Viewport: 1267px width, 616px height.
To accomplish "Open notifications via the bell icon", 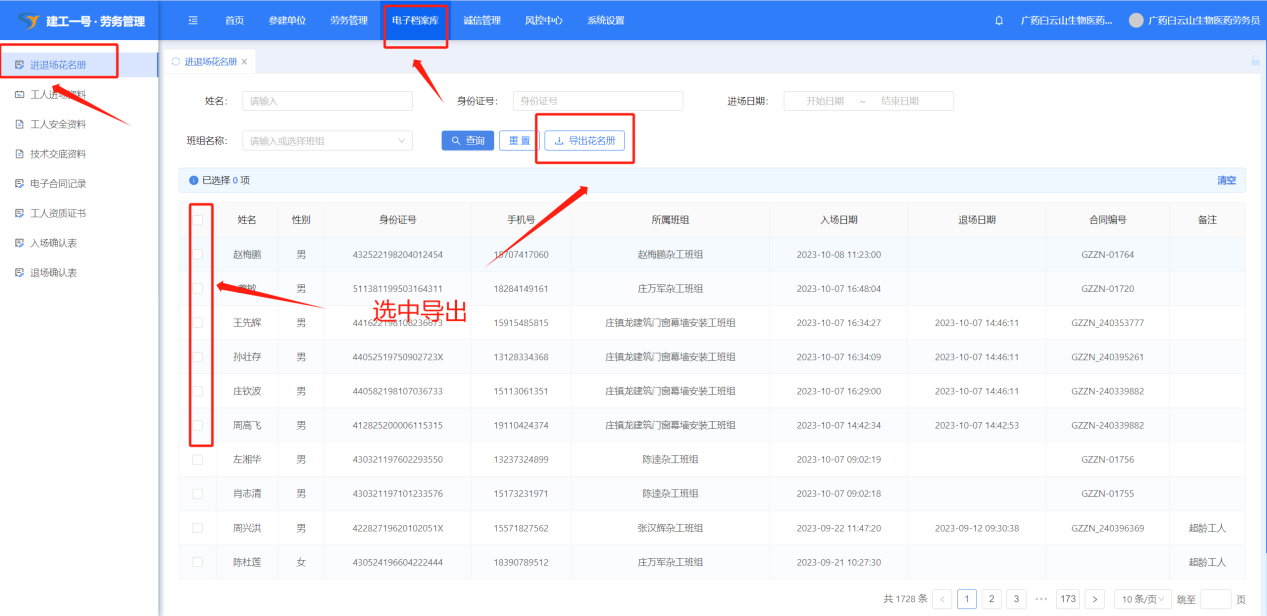I will 999,20.
